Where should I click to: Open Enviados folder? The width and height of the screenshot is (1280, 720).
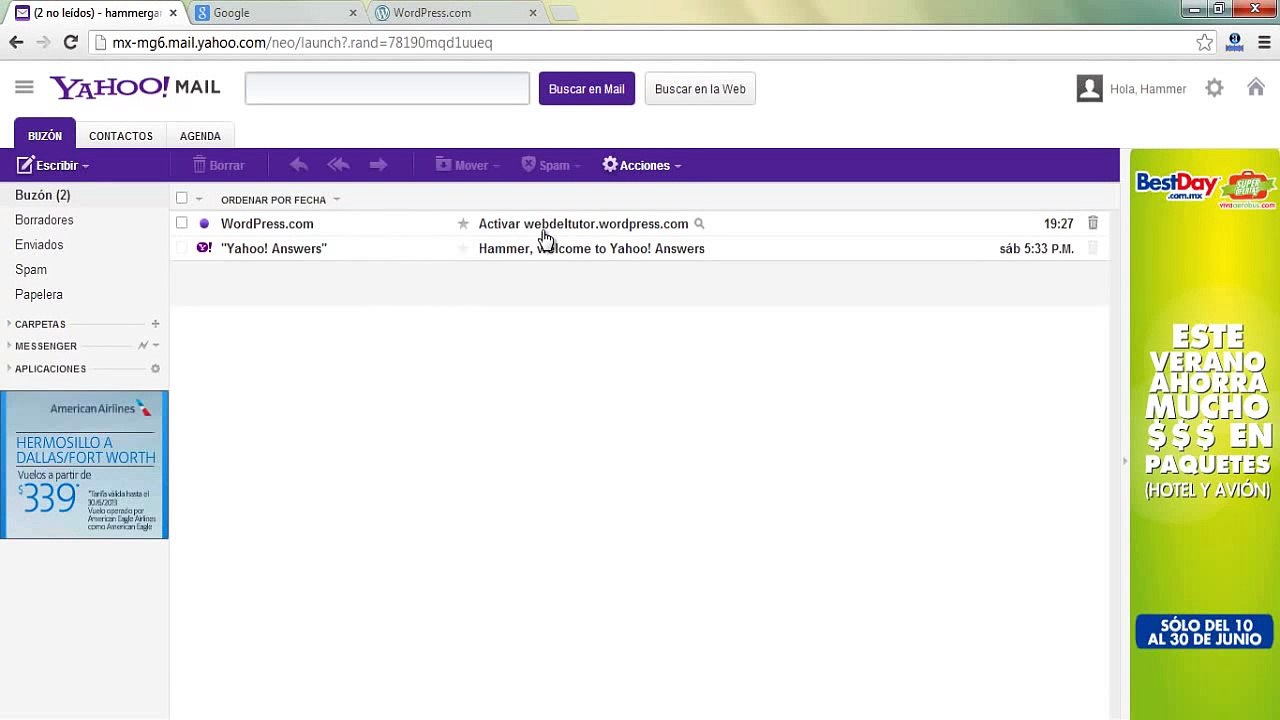point(39,245)
